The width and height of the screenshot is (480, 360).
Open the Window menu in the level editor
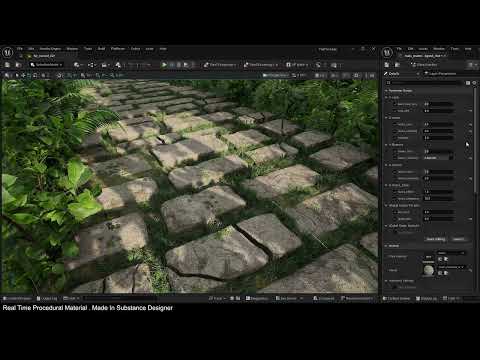point(72,49)
